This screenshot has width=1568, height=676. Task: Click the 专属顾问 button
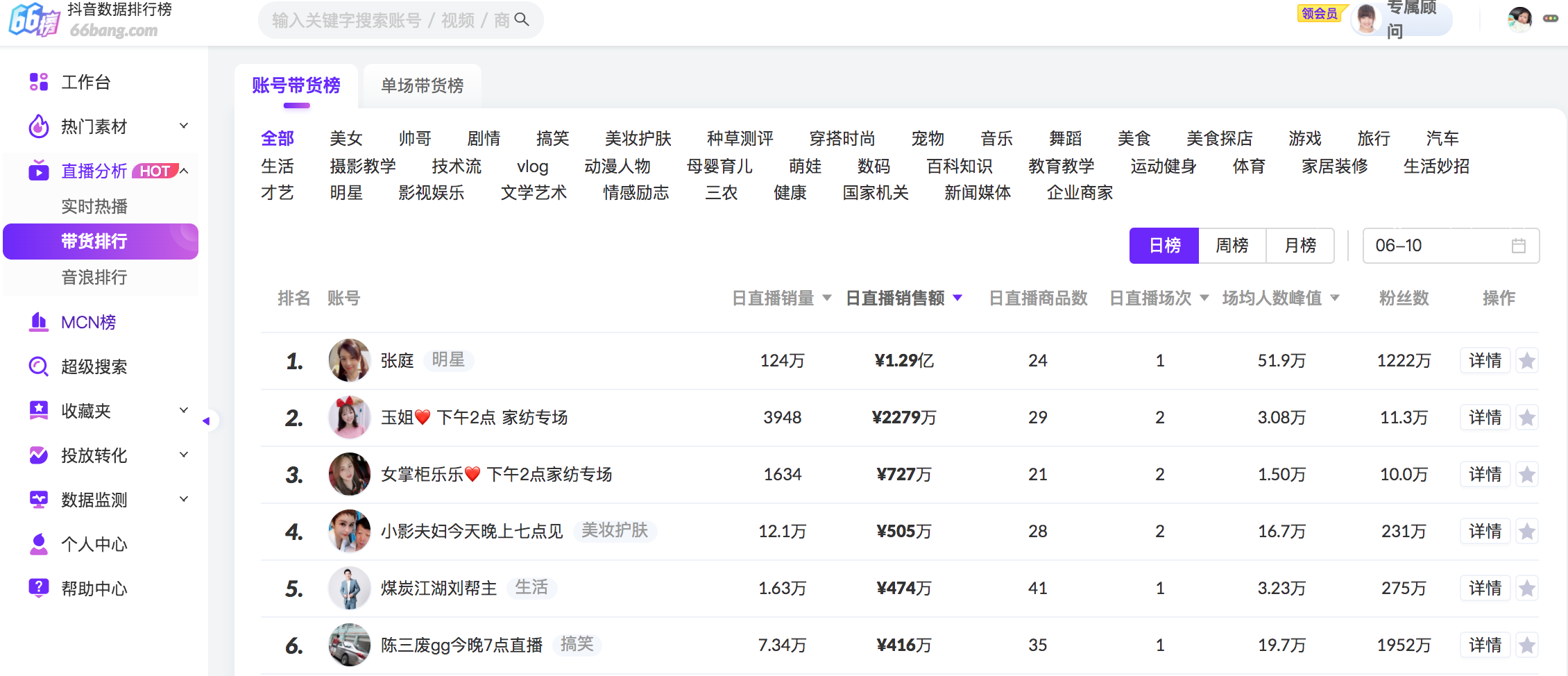coord(1402,19)
